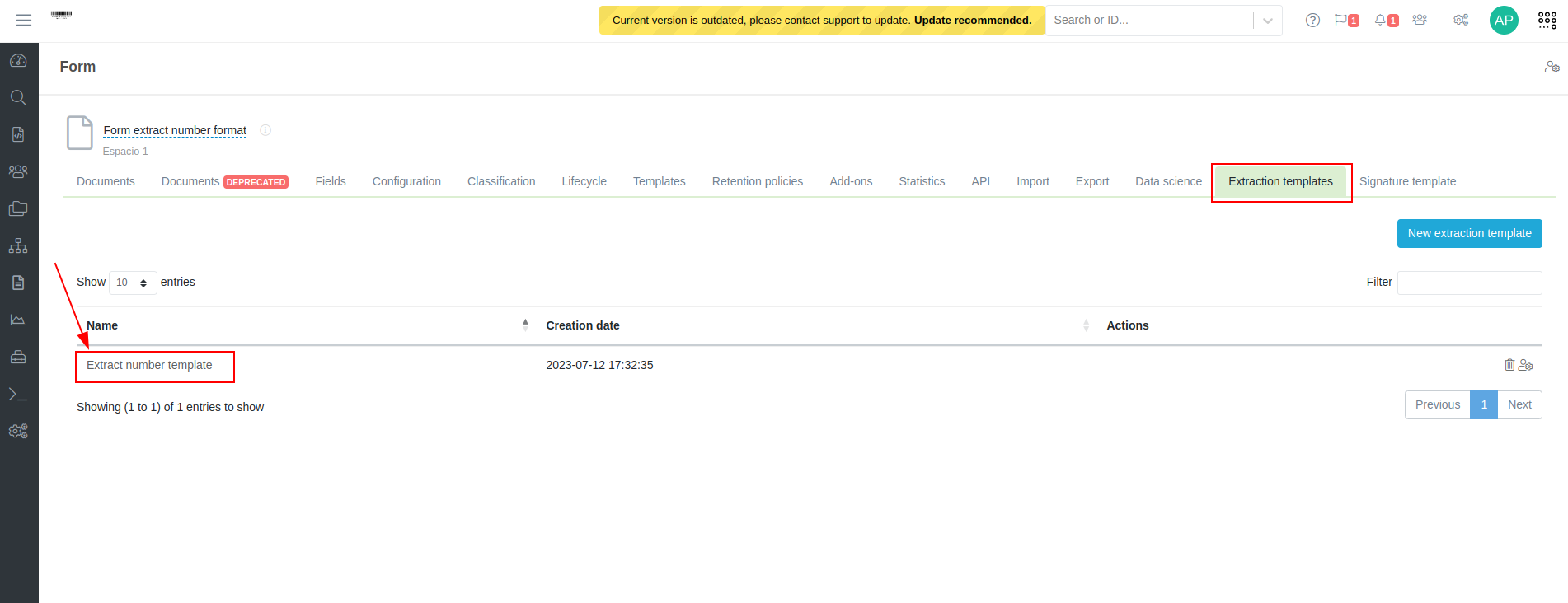Open the show entries count dropdown
1568x603 pixels.
(x=132, y=283)
